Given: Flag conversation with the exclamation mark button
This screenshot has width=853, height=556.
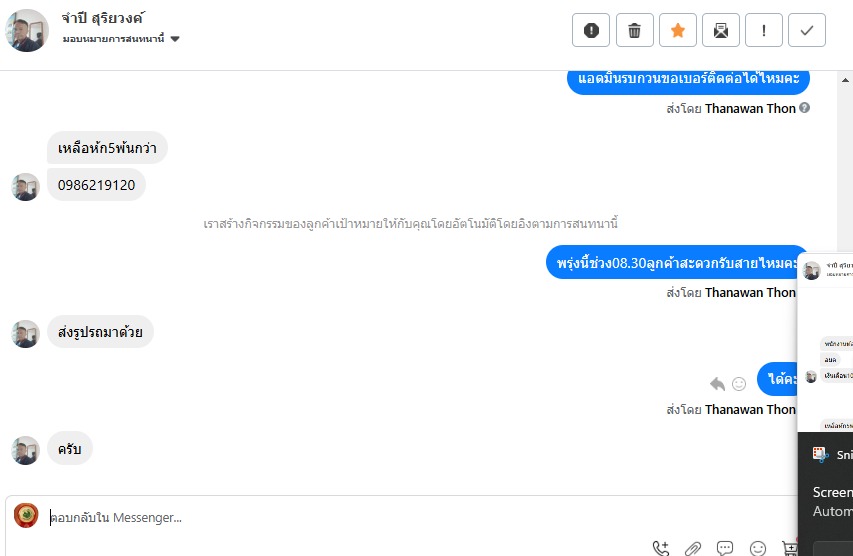Looking at the screenshot, I should [764, 31].
